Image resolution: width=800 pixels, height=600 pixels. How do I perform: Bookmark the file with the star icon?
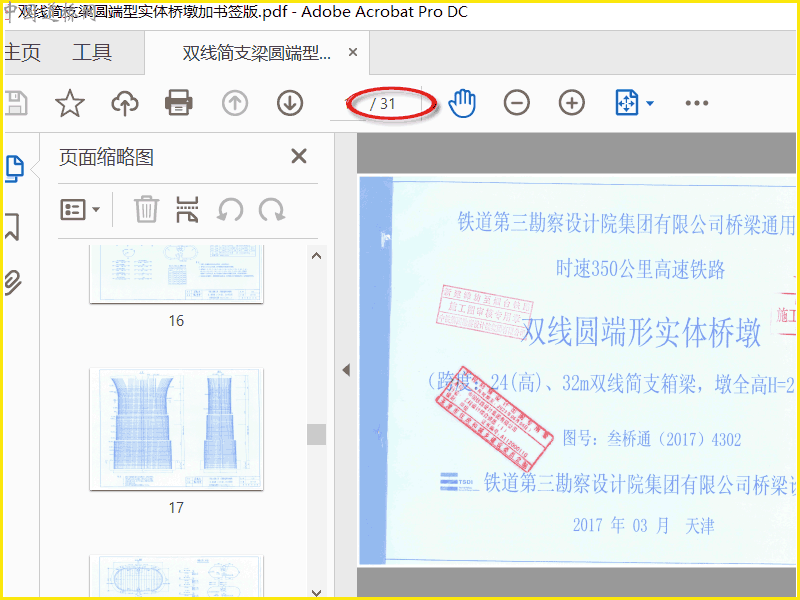[x=70, y=103]
